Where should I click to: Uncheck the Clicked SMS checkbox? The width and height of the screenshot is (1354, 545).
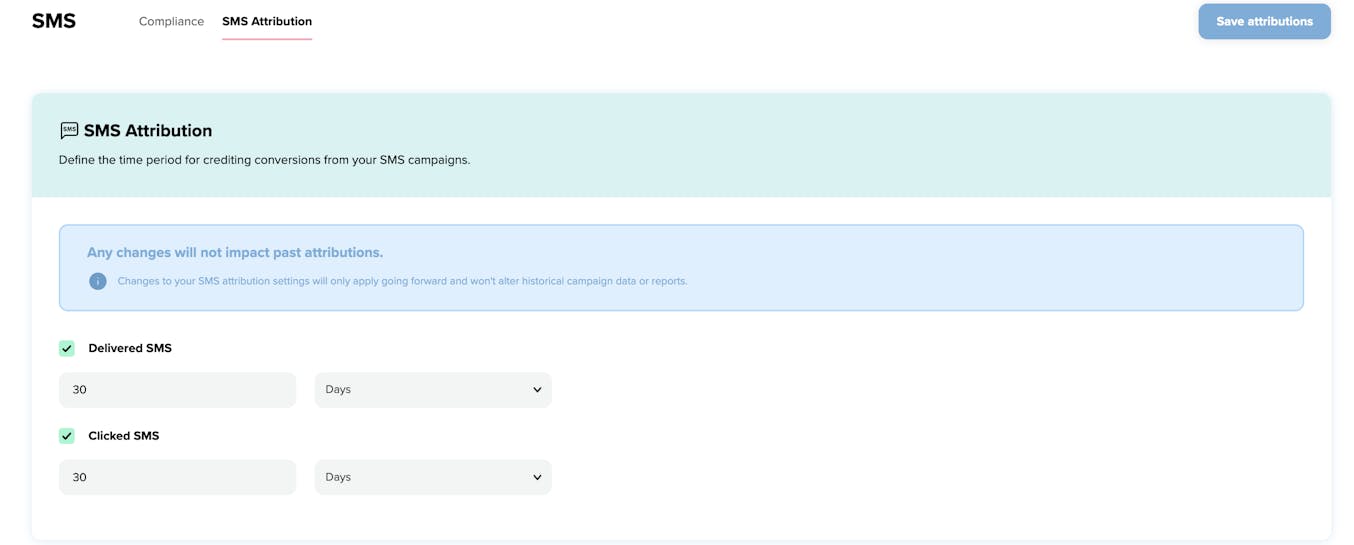(67, 436)
